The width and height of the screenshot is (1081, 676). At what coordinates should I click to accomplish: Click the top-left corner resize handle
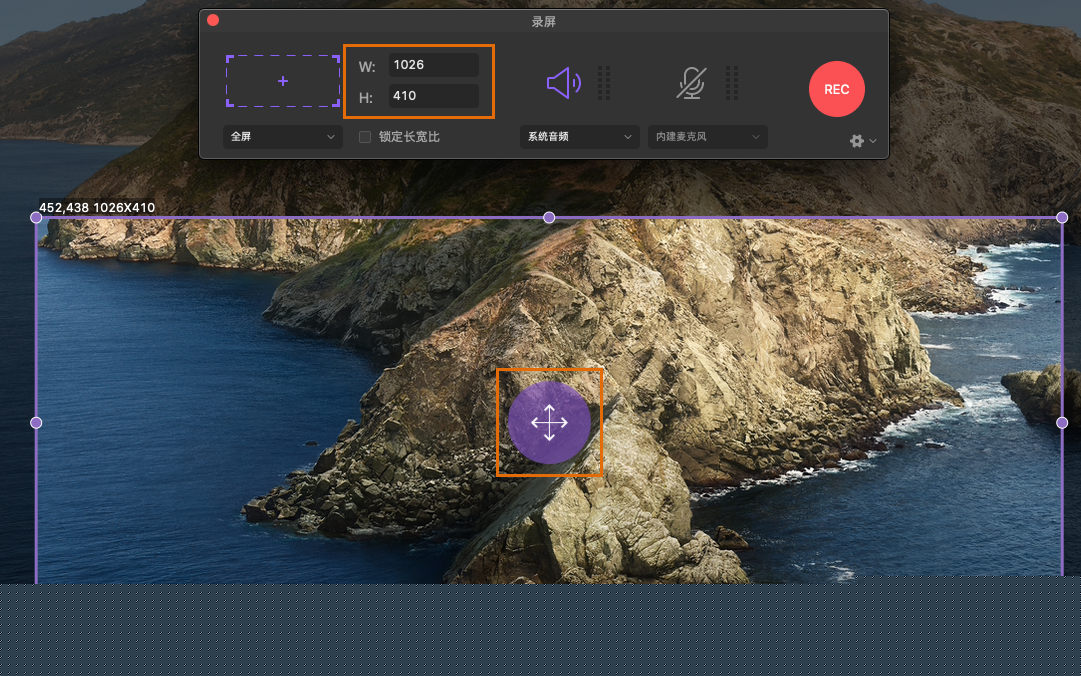click(37, 217)
